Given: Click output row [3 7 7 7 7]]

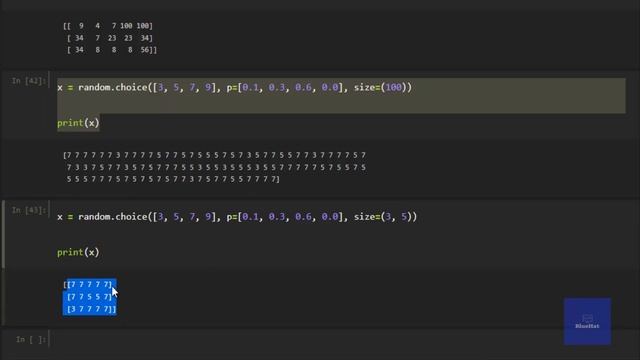Looking at the screenshot, I should click(91, 309).
